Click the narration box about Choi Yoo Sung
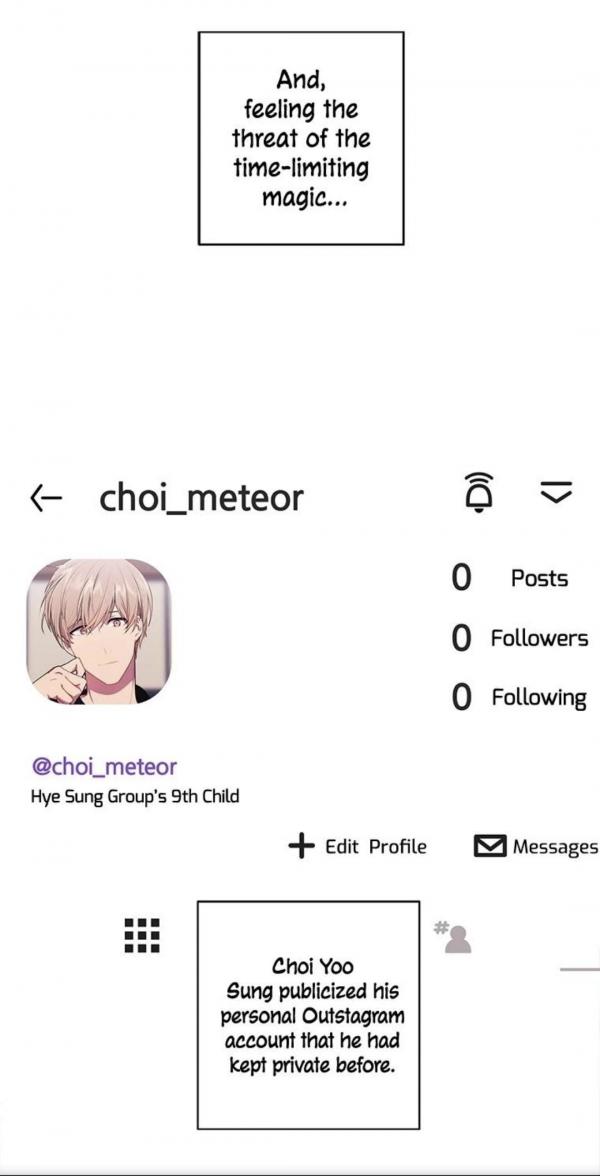The width and height of the screenshot is (600, 1176). pyautogui.click(x=308, y=1015)
